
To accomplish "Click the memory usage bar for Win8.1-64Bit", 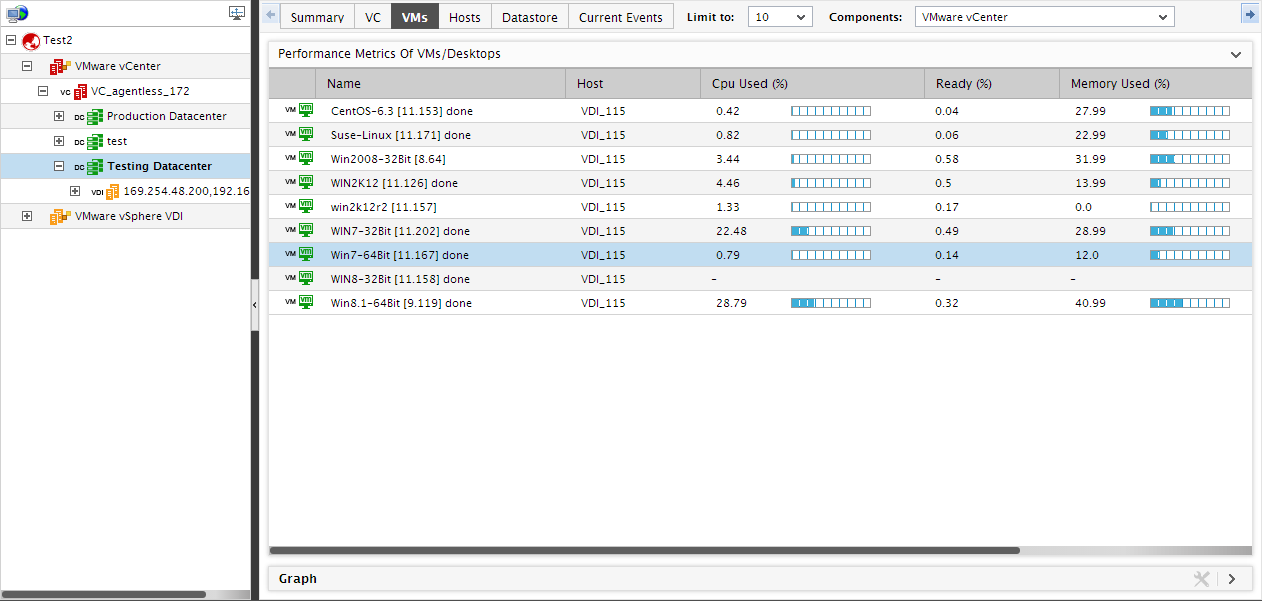I will pyautogui.click(x=1190, y=303).
